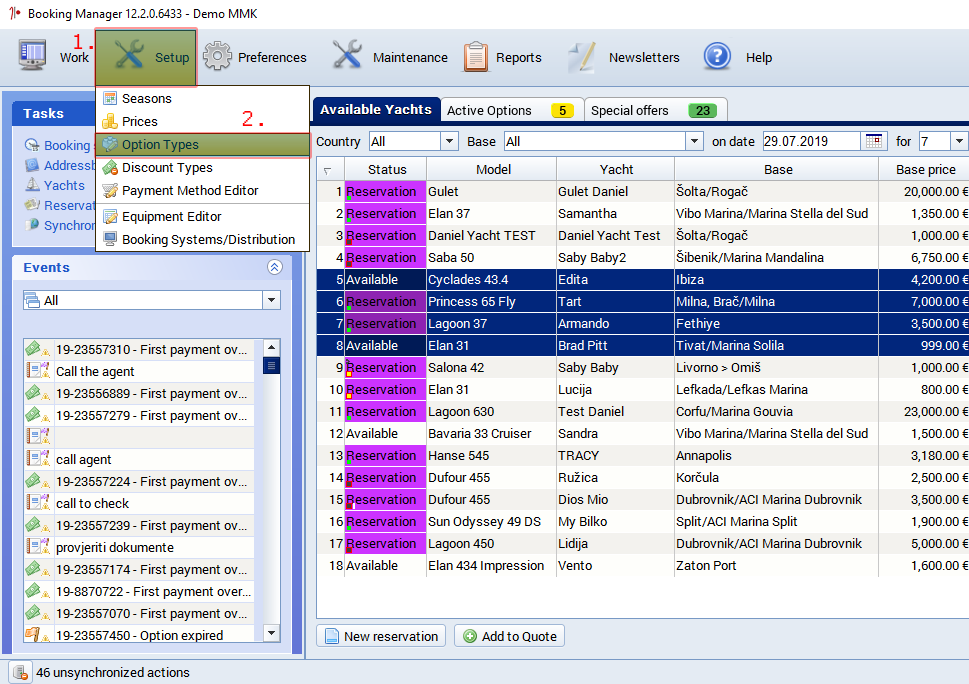
Task: Click the '19-8870722 - First payment' event
Action: click(x=154, y=591)
